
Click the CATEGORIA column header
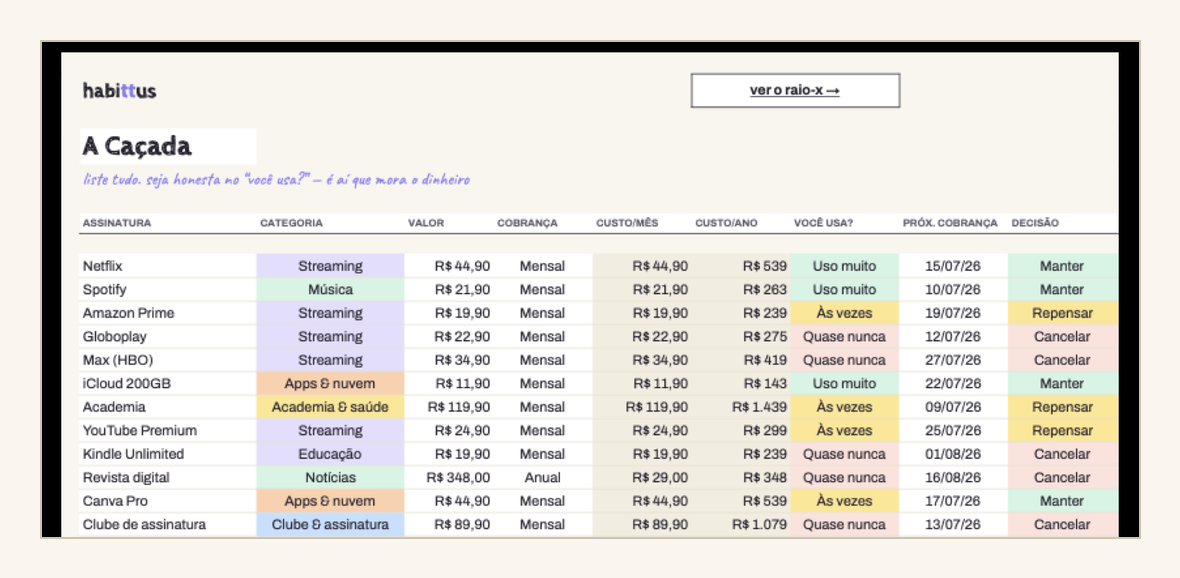(x=291, y=223)
